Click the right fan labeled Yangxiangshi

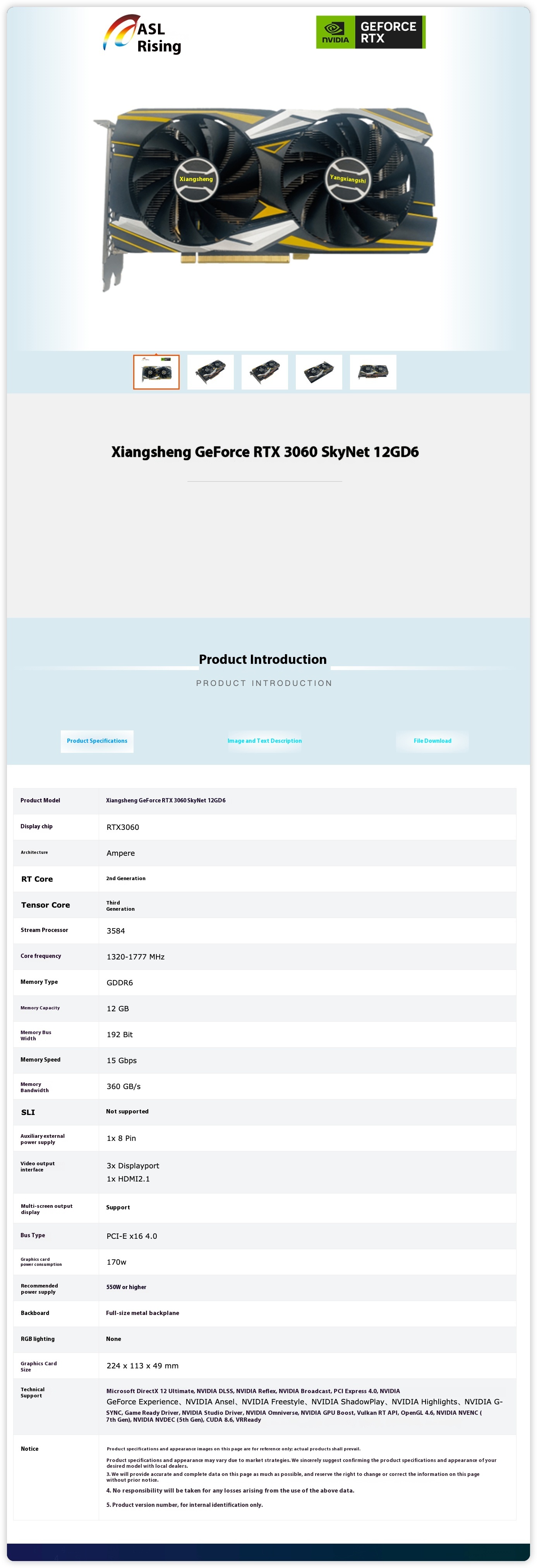click(348, 179)
